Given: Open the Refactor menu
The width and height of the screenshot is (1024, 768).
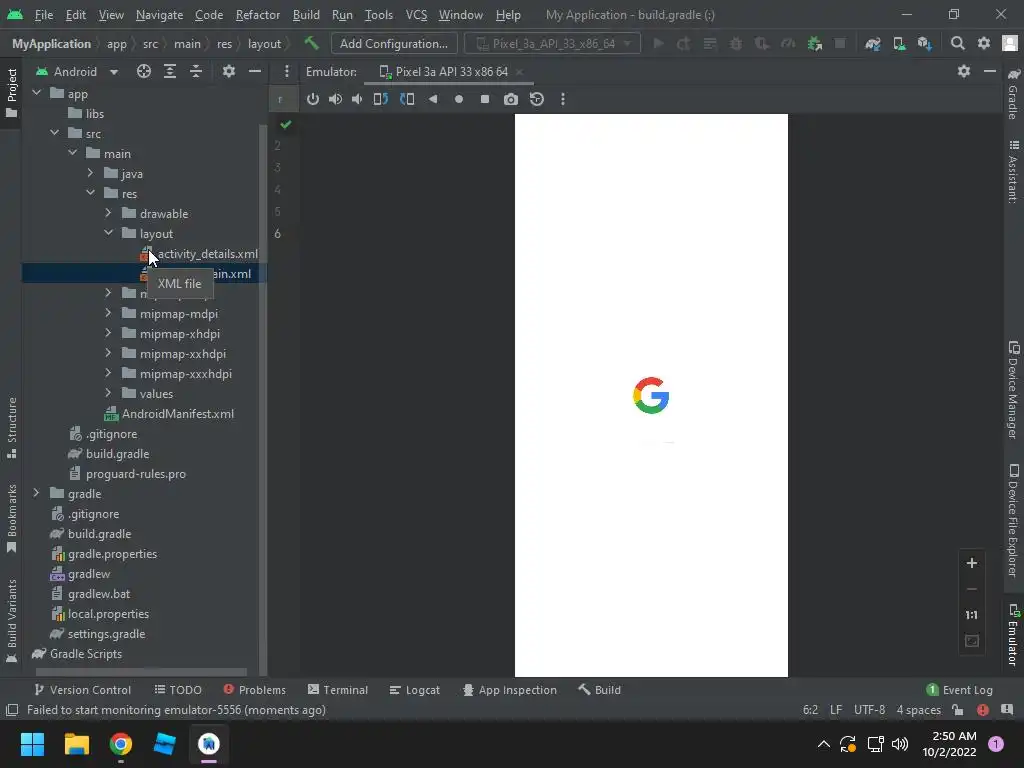Looking at the screenshot, I should (257, 14).
